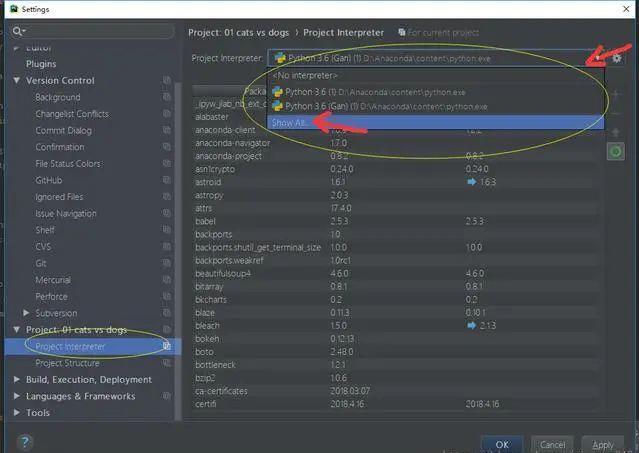Open the Project Structure settings item
Screen dimensions: 639x453
68,363
